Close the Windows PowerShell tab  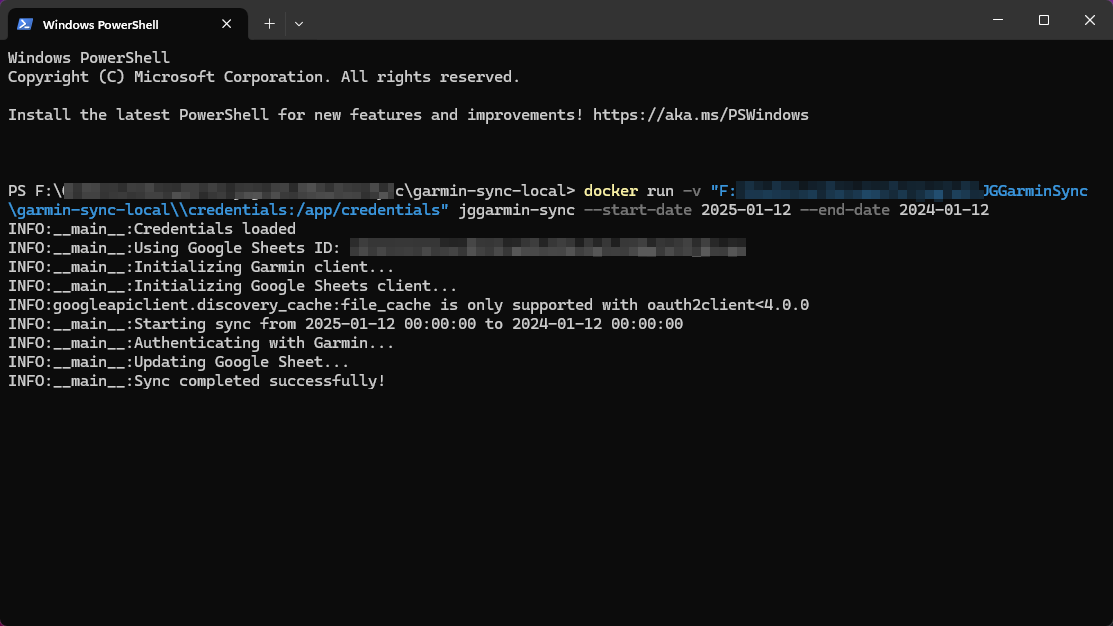(226, 23)
